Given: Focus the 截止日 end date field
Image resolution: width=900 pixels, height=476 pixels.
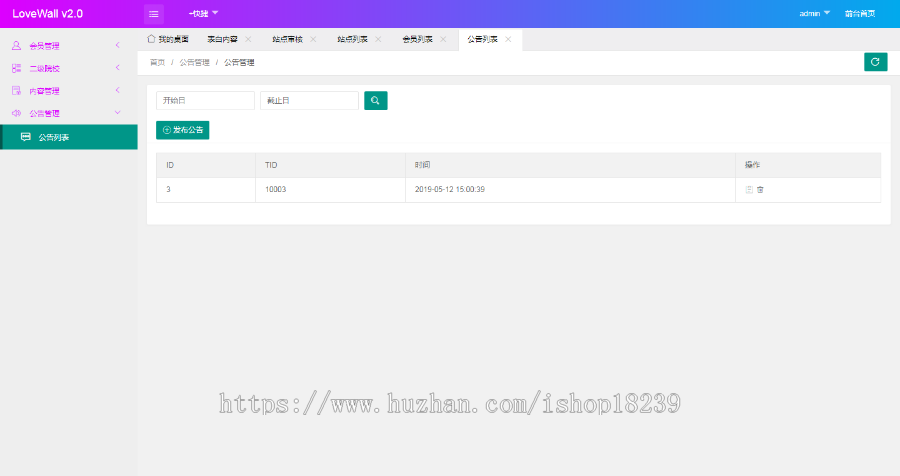Looking at the screenshot, I should [x=309, y=100].
